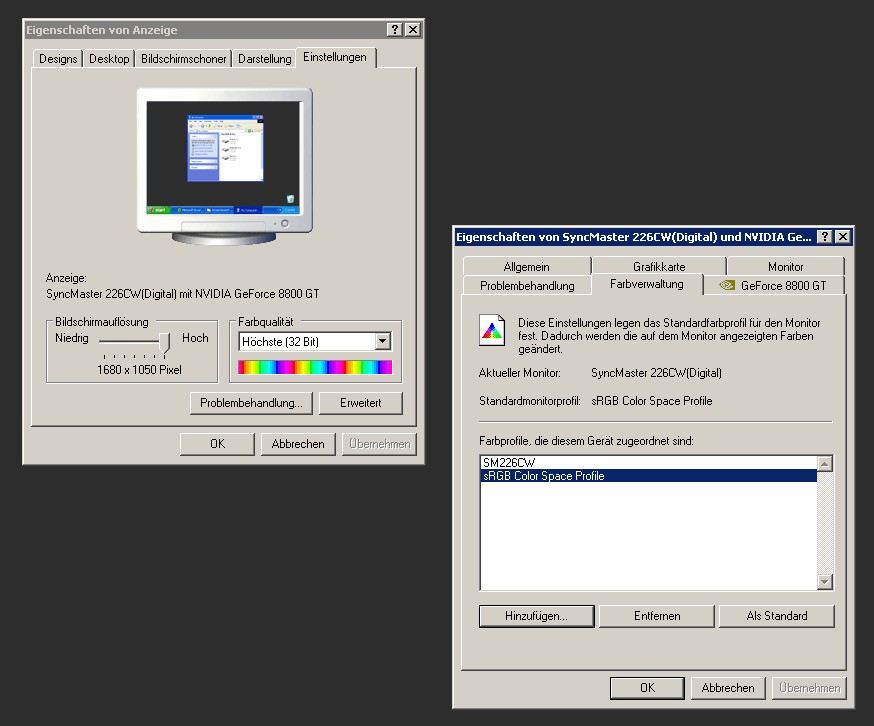Click the color quality spectrum bar

point(315,367)
